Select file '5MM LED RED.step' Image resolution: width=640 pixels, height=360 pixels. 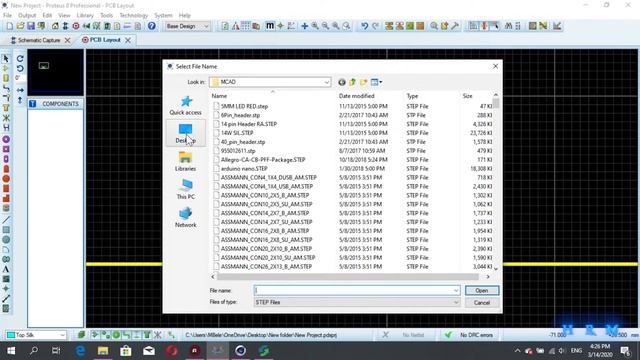pyautogui.click(x=244, y=106)
